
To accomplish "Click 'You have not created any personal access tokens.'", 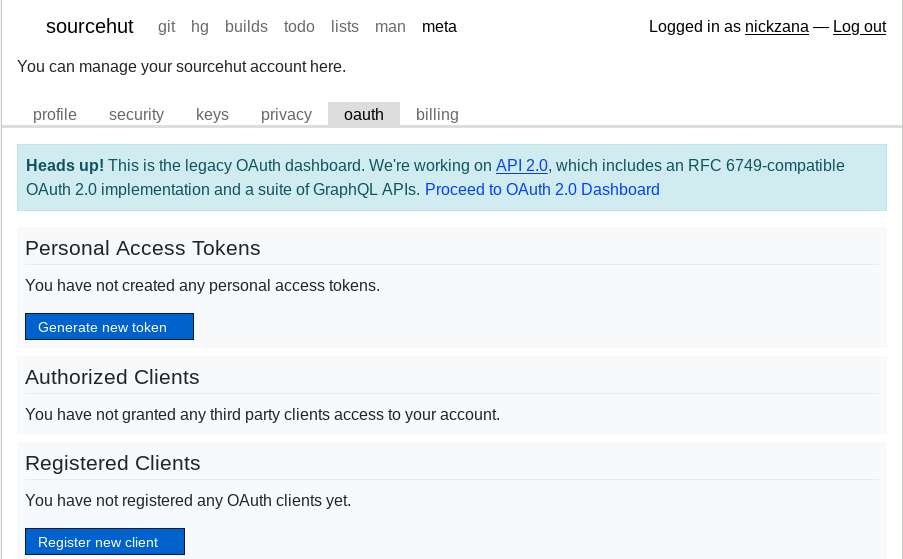I will tap(203, 286).
